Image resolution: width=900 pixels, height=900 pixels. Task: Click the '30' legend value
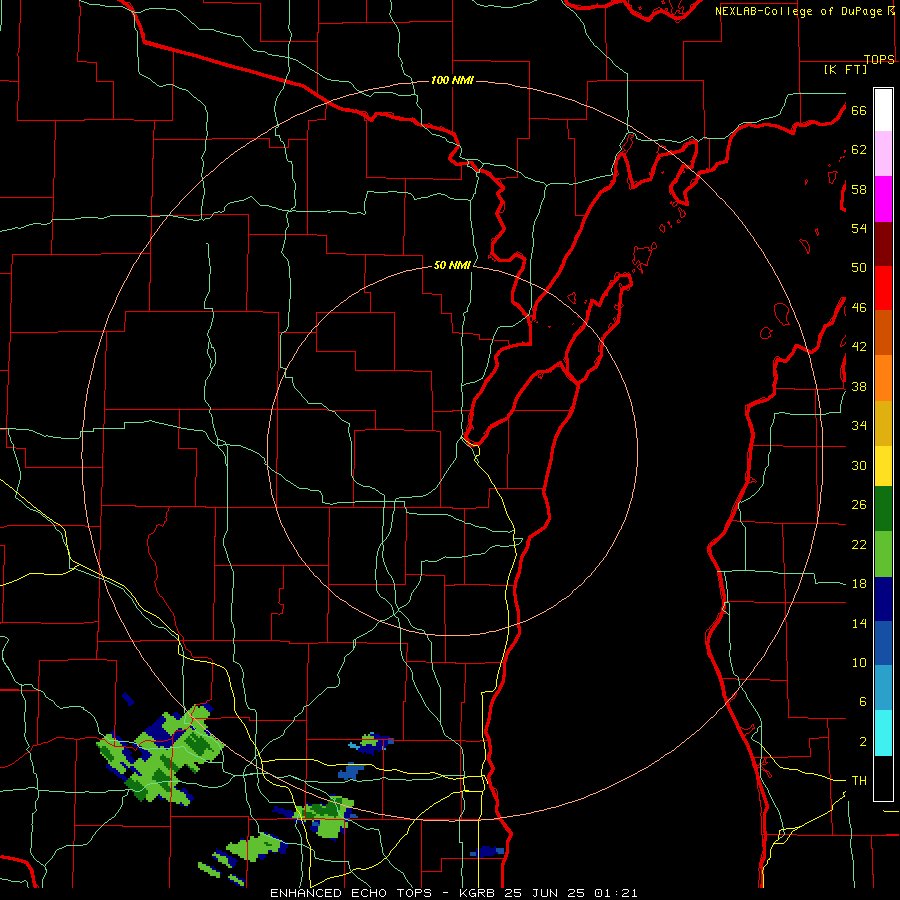point(859,465)
